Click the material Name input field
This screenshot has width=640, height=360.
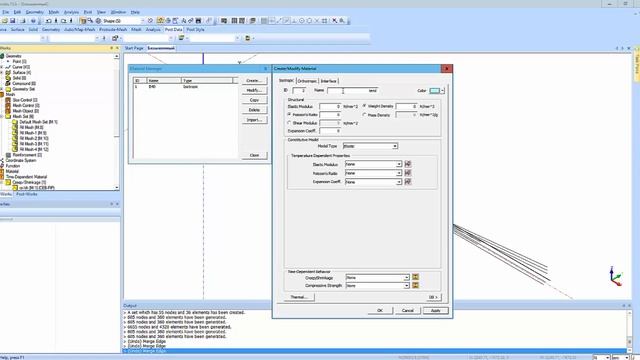coord(352,90)
